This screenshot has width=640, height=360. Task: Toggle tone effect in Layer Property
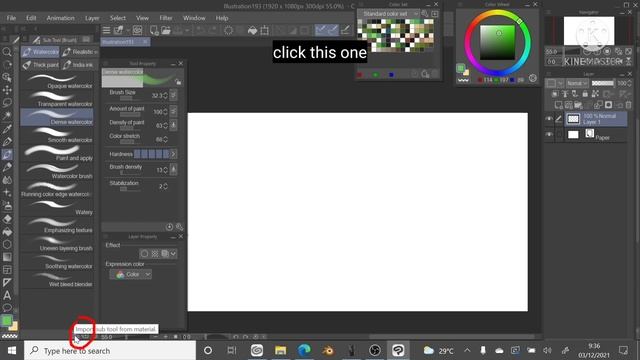(155, 253)
